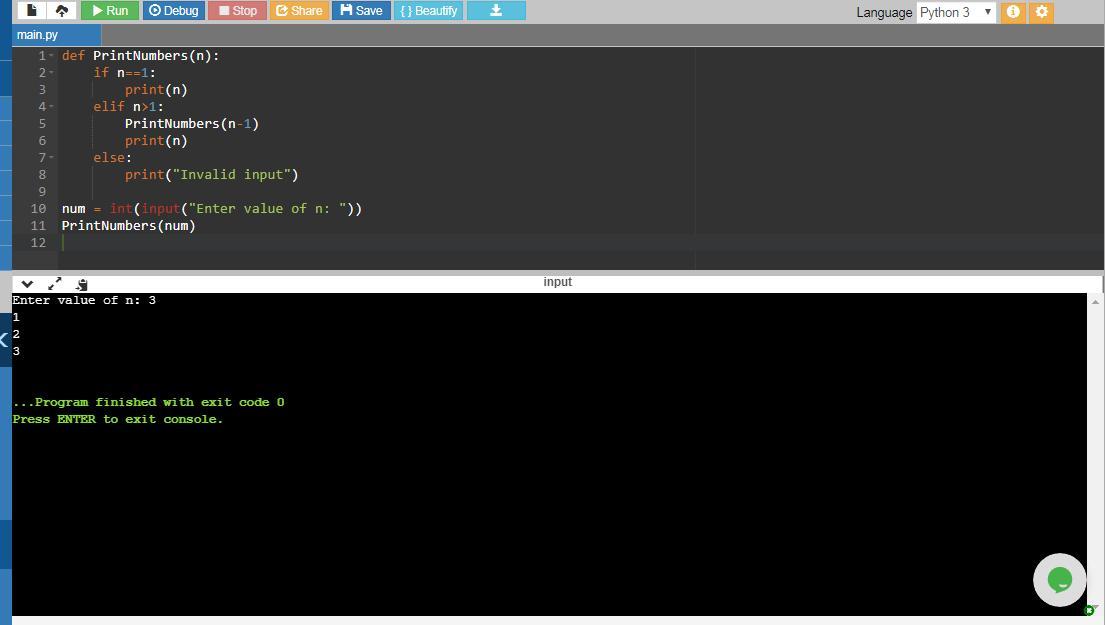
Task: Click the "elif n>1:" statement on line 4
Action: click(x=128, y=106)
